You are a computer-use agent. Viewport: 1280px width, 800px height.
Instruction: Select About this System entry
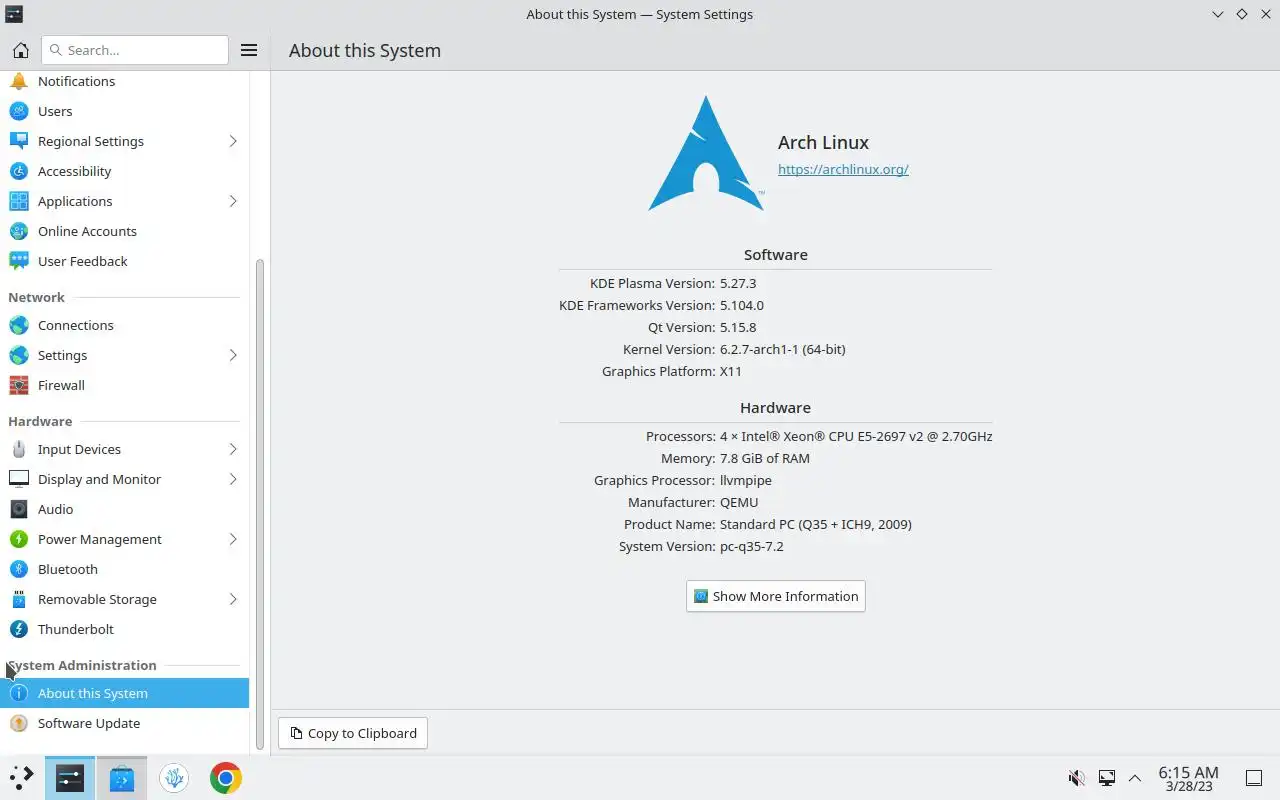point(124,693)
